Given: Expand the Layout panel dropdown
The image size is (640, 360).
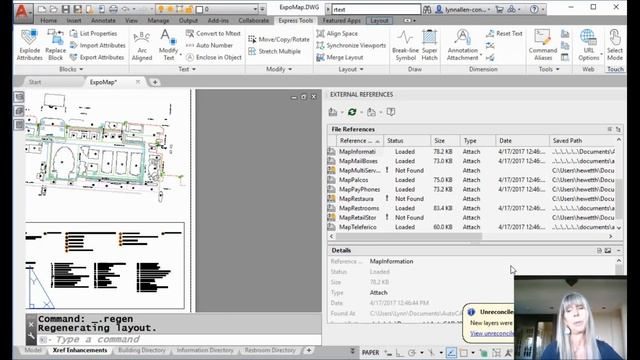Looking at the screenshot, I should click(x=351, y=69).
